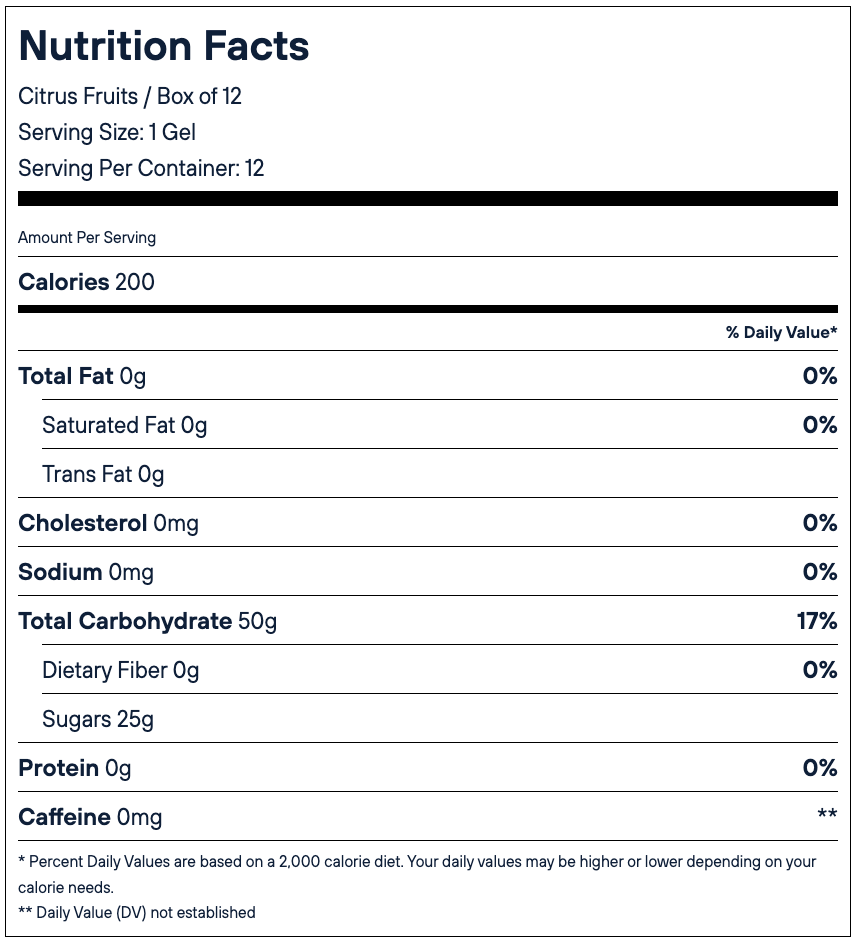Click the Sugars 25g entry
The width and height of the screenshot is (858, 944).
point(98,719)
